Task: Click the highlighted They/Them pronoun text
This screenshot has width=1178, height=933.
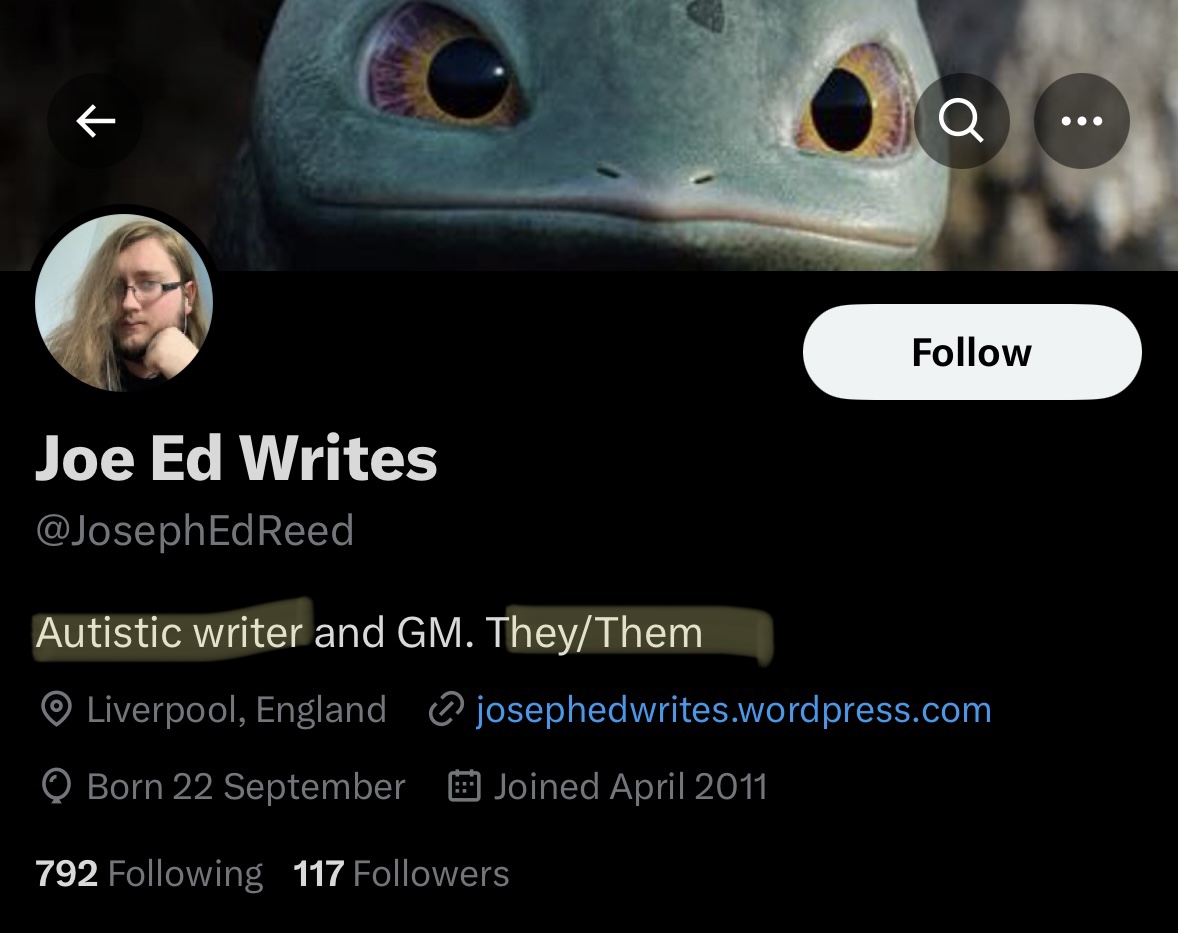Action: pyautogui.click(x=594, y=632)
